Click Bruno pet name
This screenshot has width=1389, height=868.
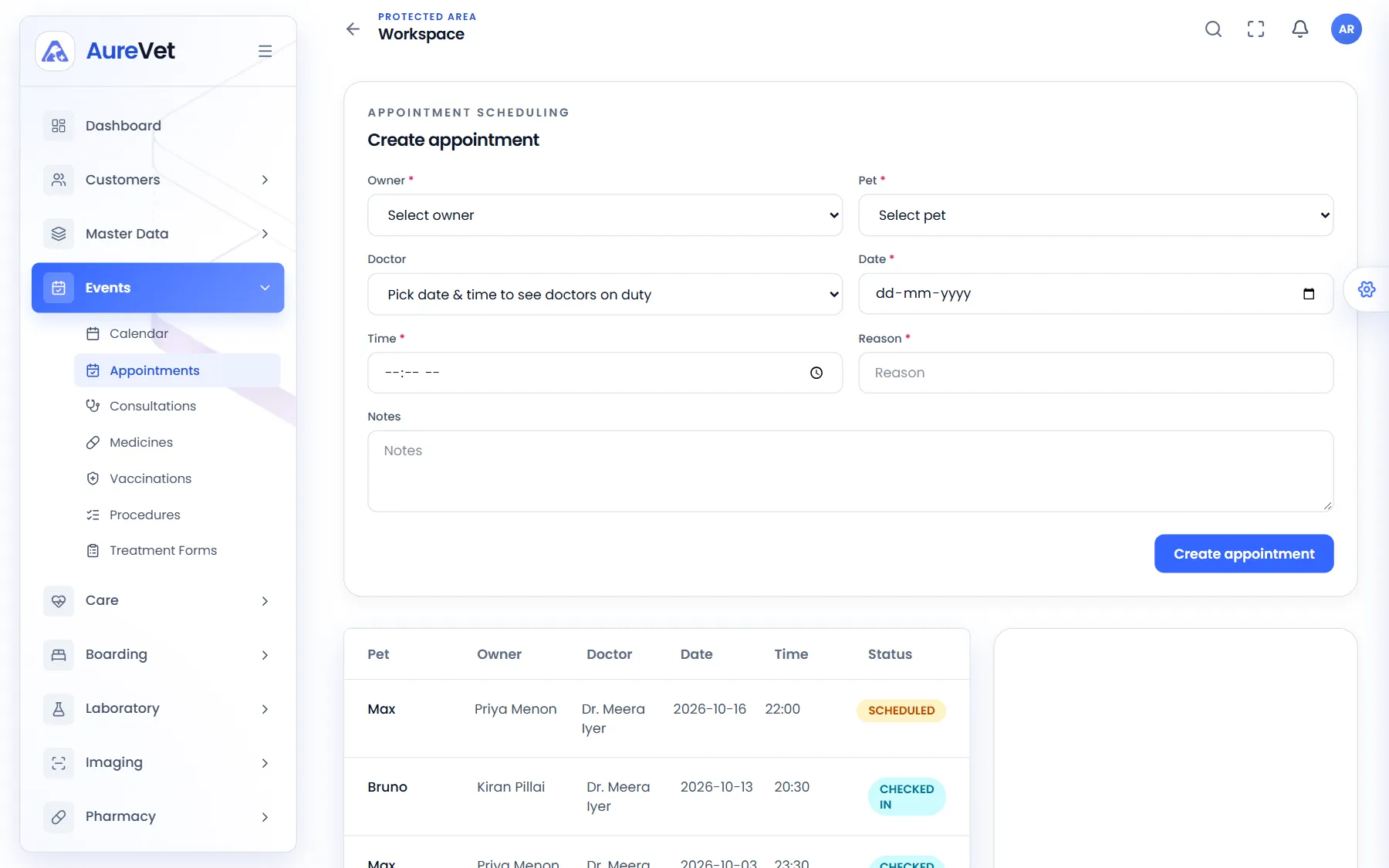[387, 787]
